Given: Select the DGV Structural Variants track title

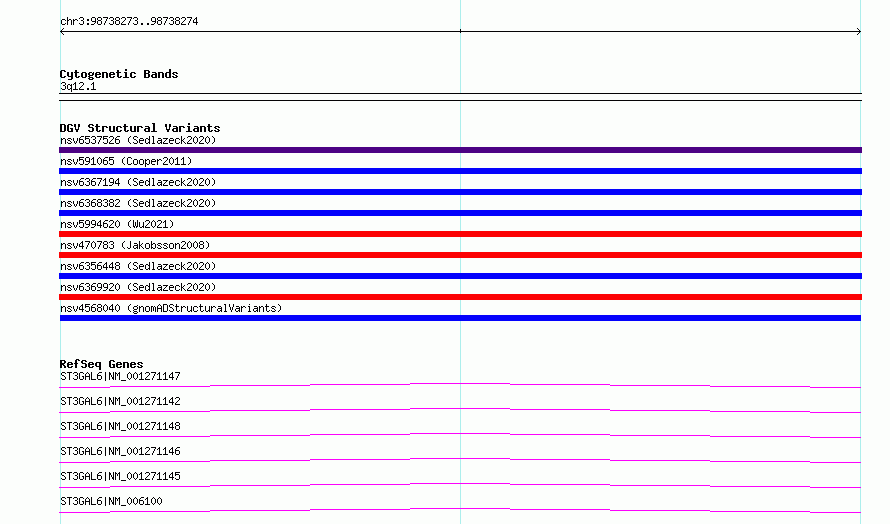Looking at the screenshot, I should tap(140, 128).
